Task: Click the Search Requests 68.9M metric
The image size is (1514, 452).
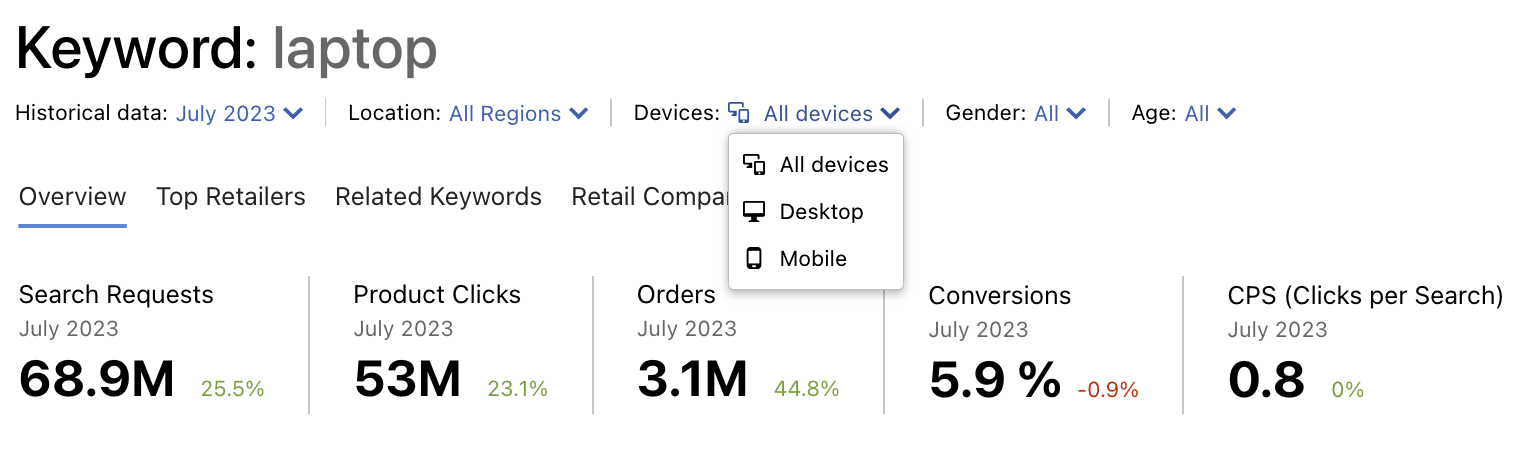Action: point(97,380)
